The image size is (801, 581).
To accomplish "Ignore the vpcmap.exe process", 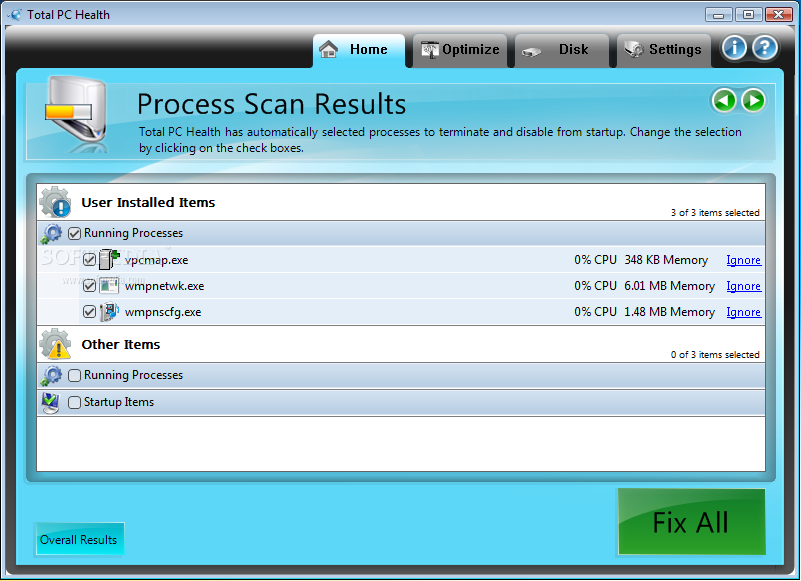I will point(743,260).
